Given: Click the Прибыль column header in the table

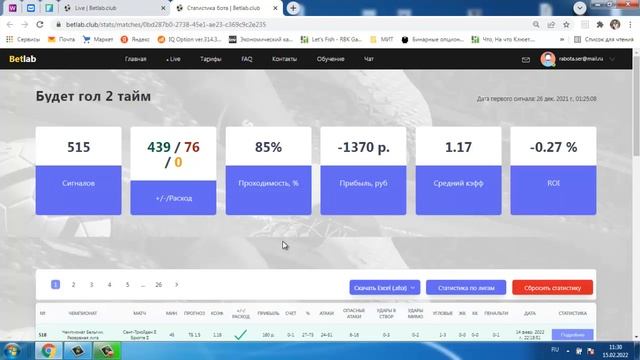Looking at the screenshot, I should coord(269,313).
